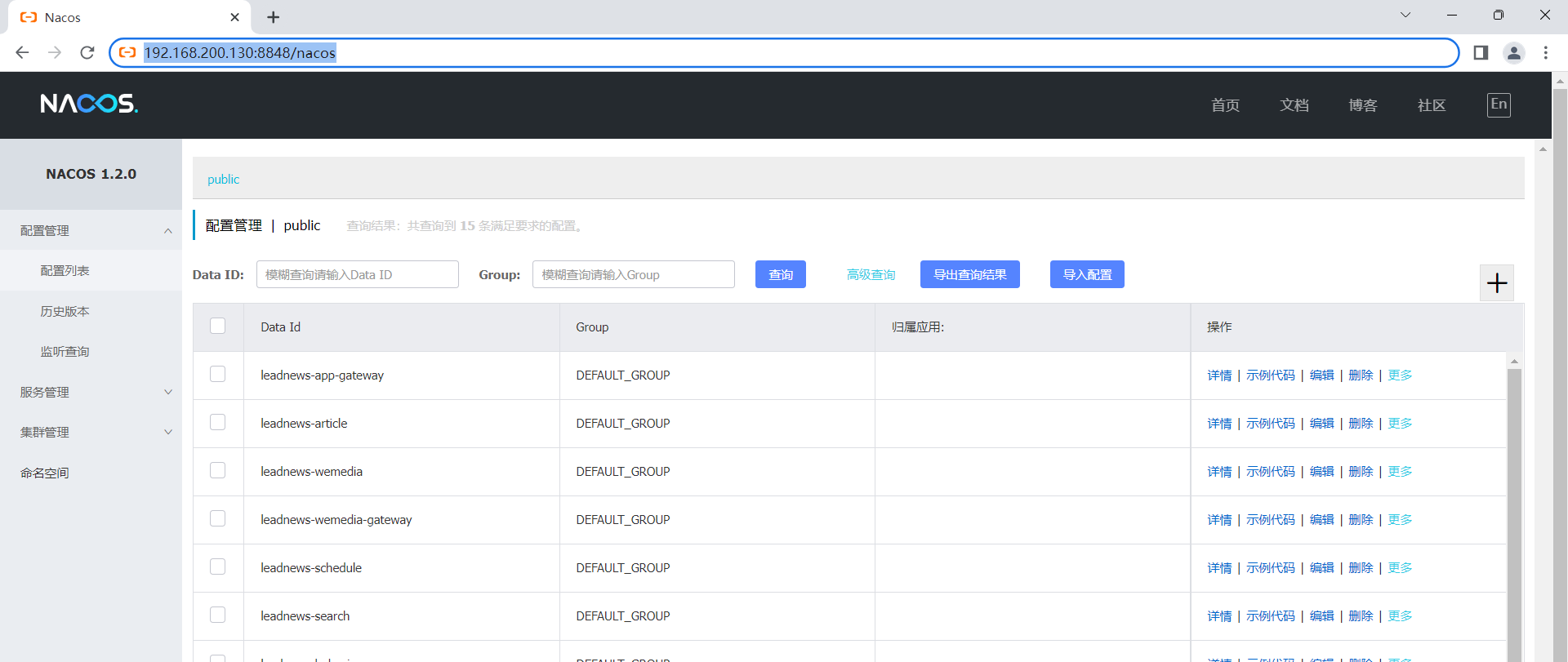This screenshot has height=662, width=1568.
Task: Click the Data ID search input
Action: pyautogui.click(x=358, y=274)
